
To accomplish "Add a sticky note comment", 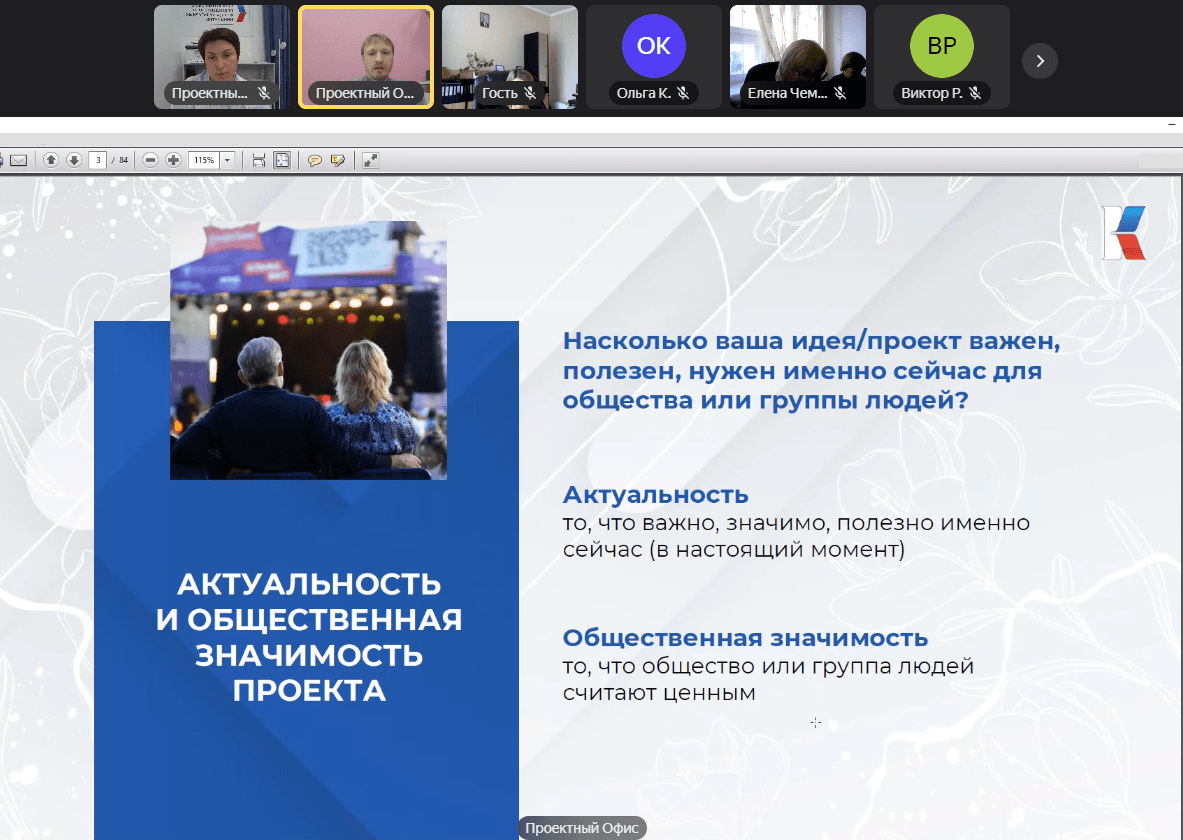I will 314,160.
